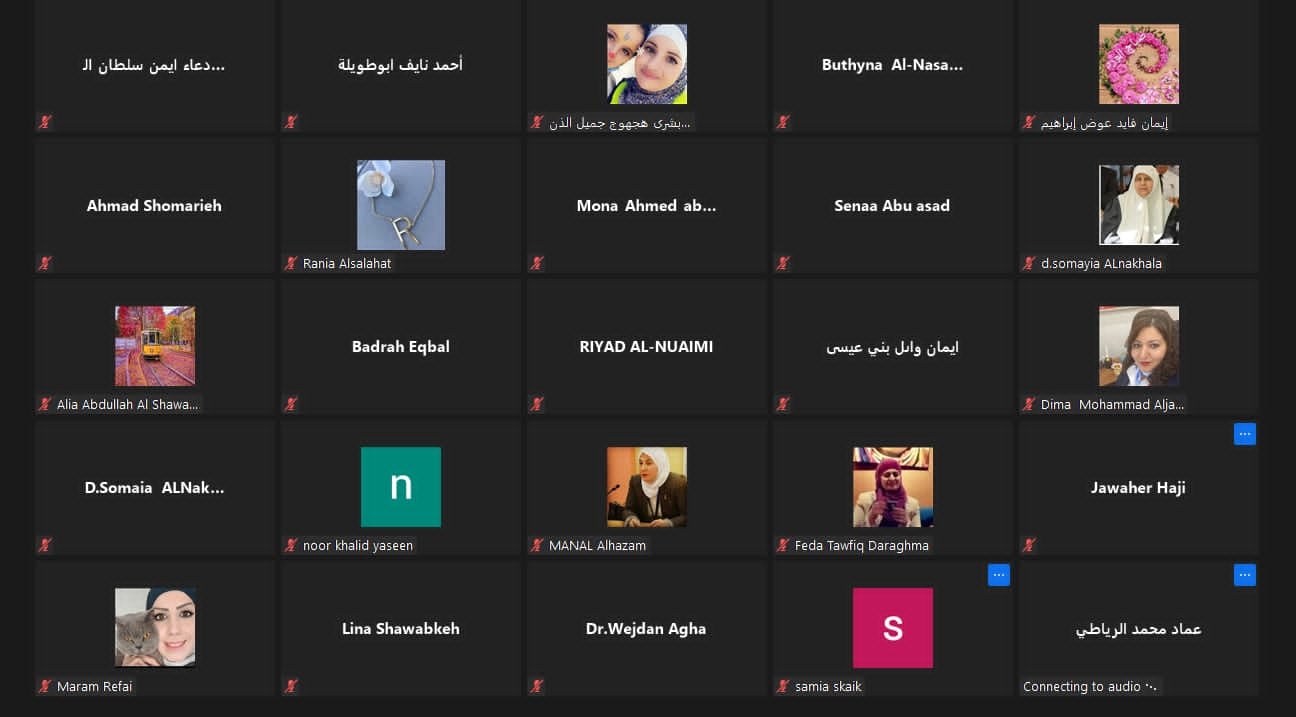Screen dimensions: 1296x717
Task: Select Badrah Eqbal participant tile
Action: (x=401, y=346)
